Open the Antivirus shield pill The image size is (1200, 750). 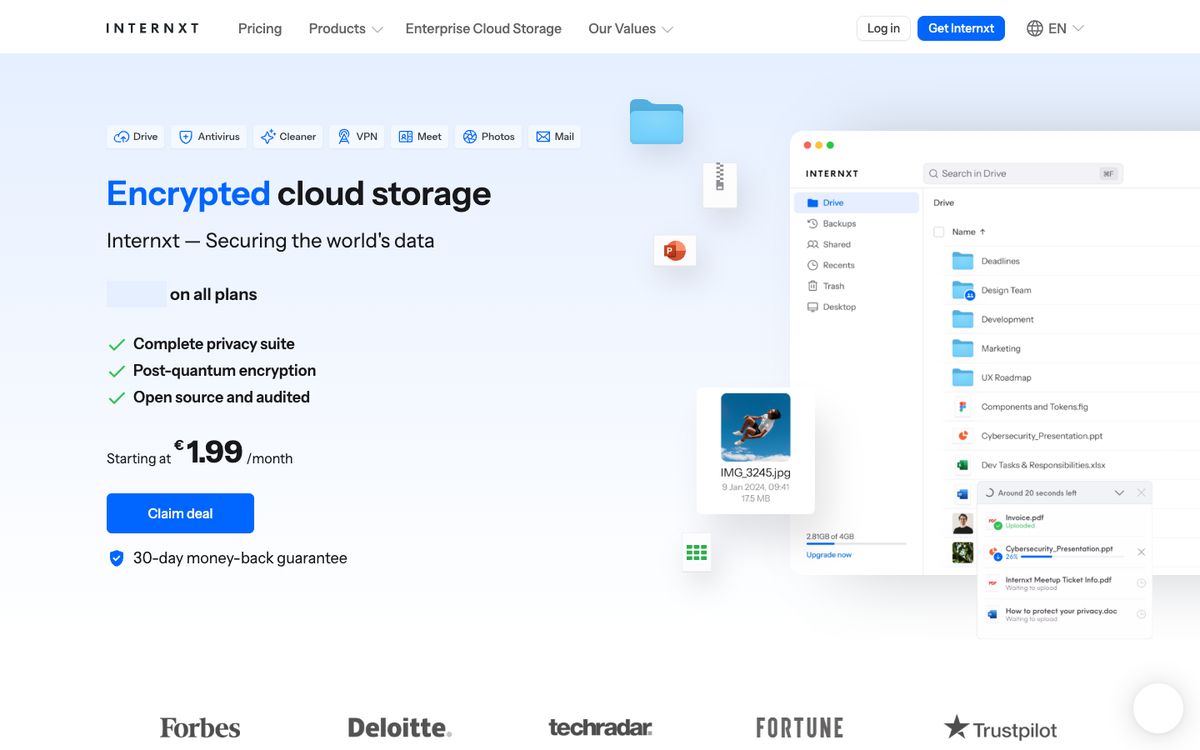click(210, 137)
